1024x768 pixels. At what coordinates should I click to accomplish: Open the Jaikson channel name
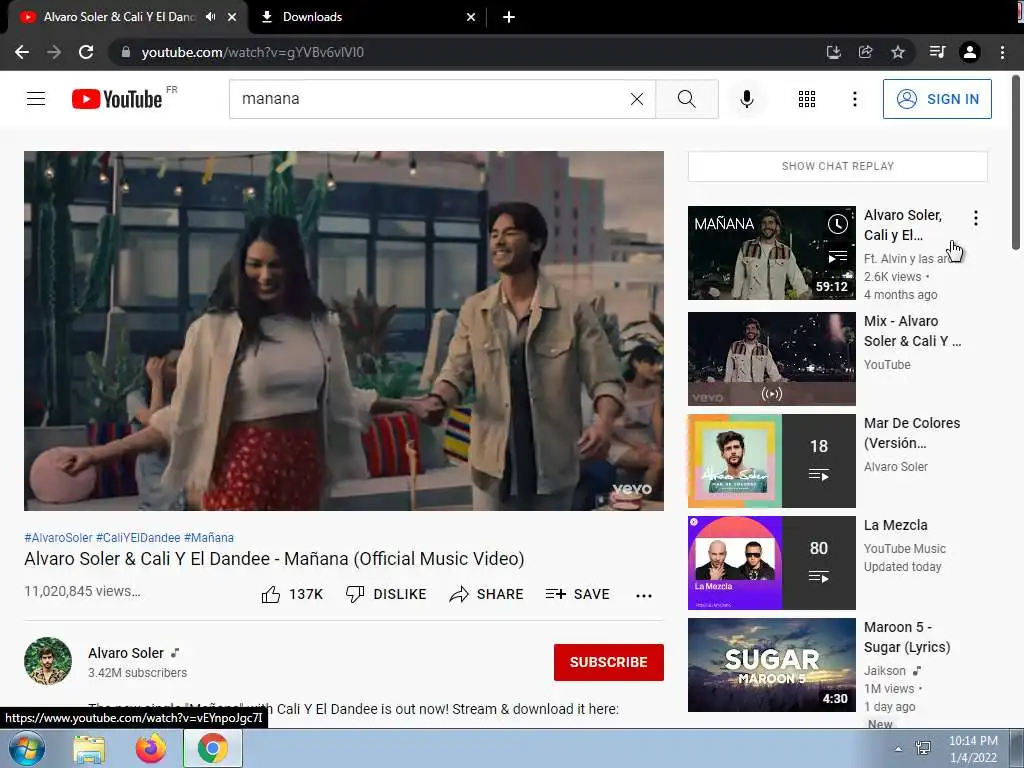pyautogui.click(x=885, y=671)
